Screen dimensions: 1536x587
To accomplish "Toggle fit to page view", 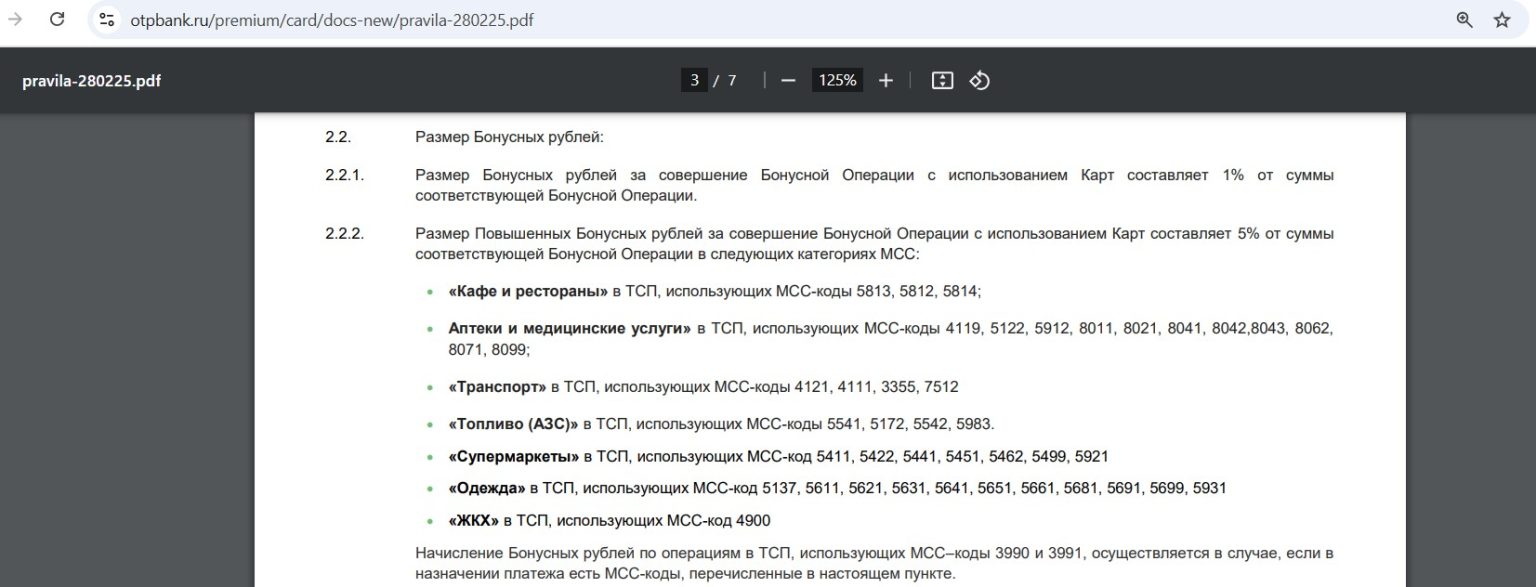I will 942,81.
